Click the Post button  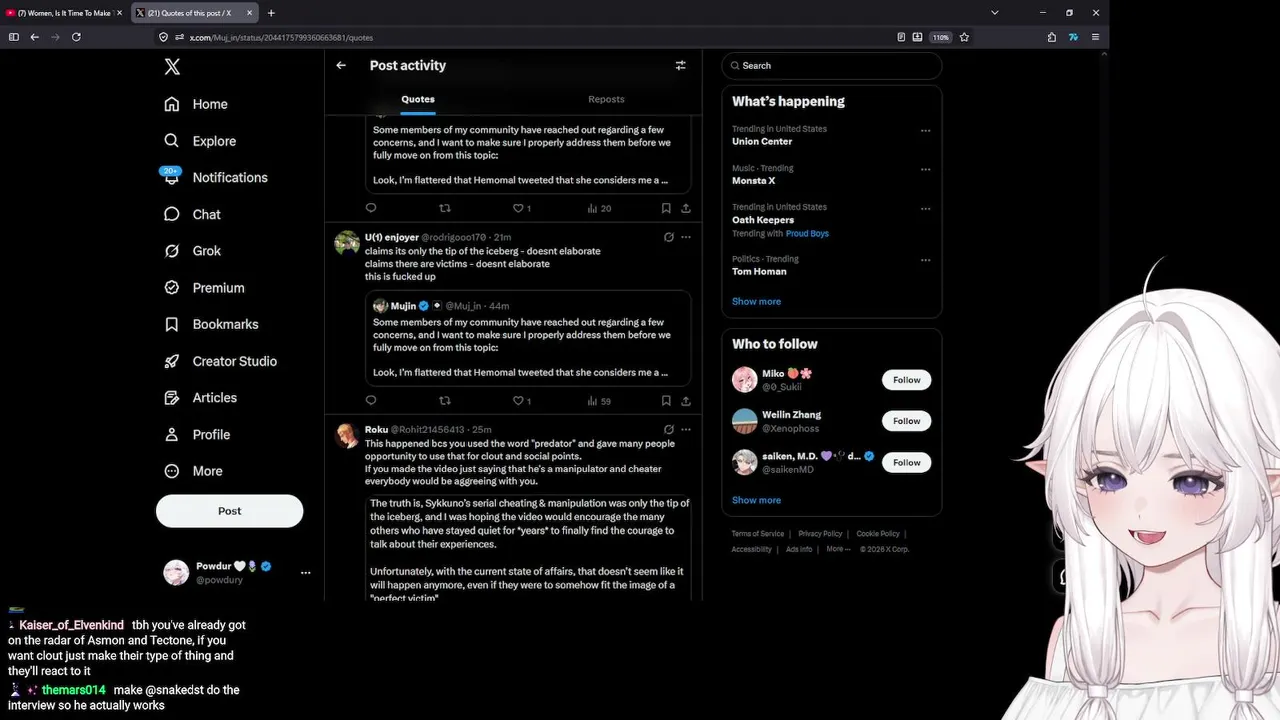coord(229,511)
